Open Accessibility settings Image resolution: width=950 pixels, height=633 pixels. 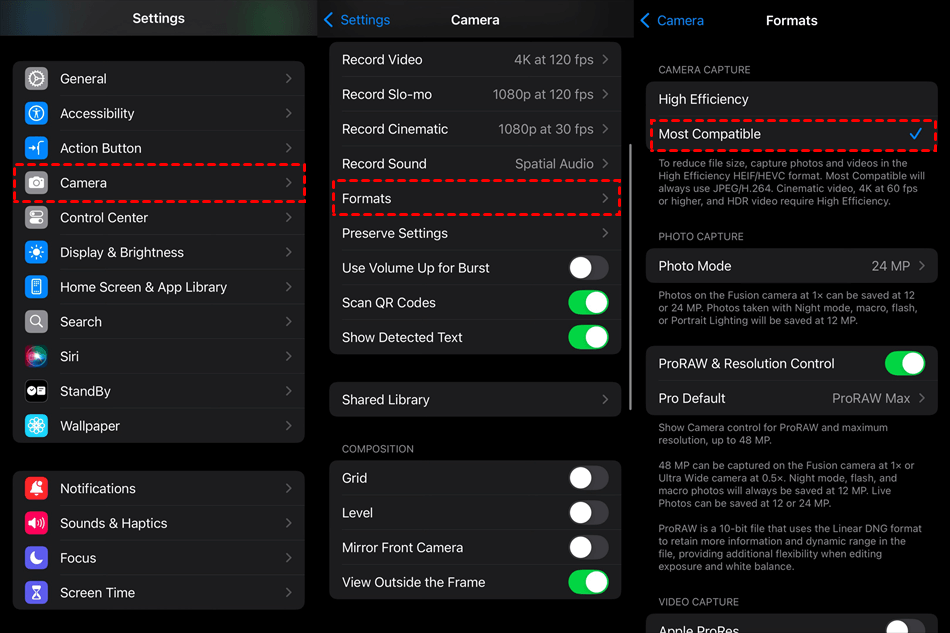point(159,113)
